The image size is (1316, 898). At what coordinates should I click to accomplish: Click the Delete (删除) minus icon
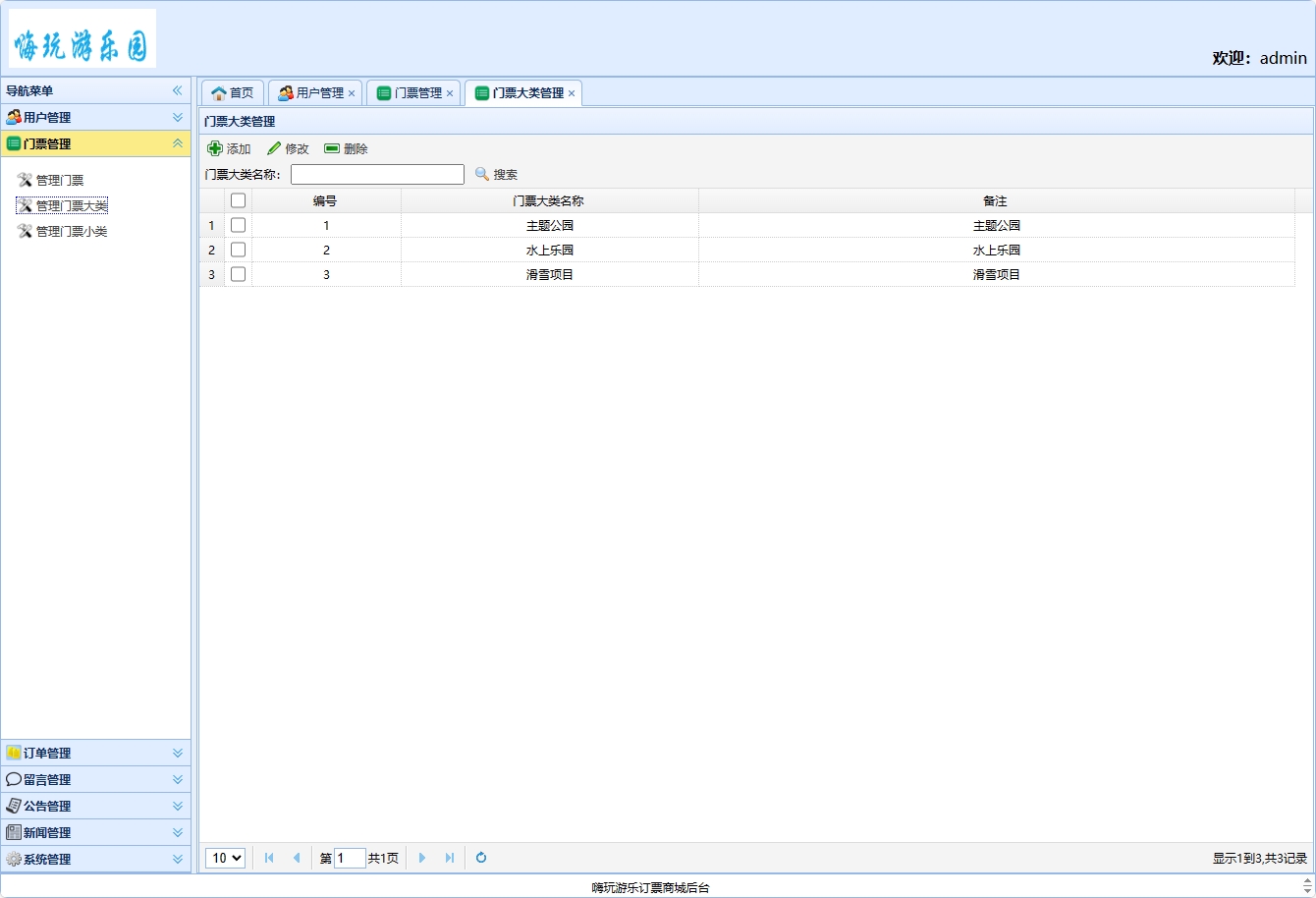(332, 148)
